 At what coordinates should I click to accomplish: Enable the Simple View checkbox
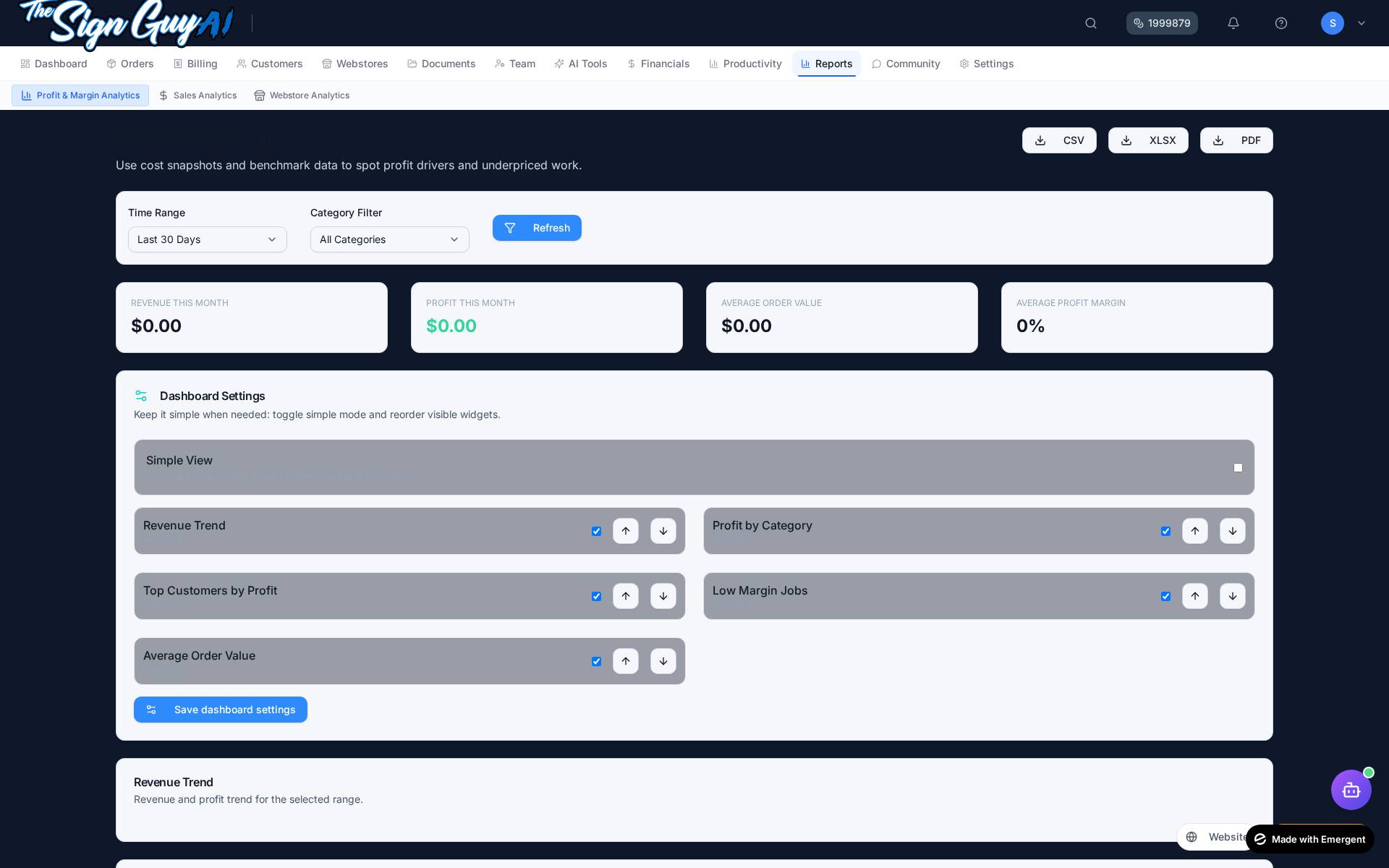point(1238,467)
